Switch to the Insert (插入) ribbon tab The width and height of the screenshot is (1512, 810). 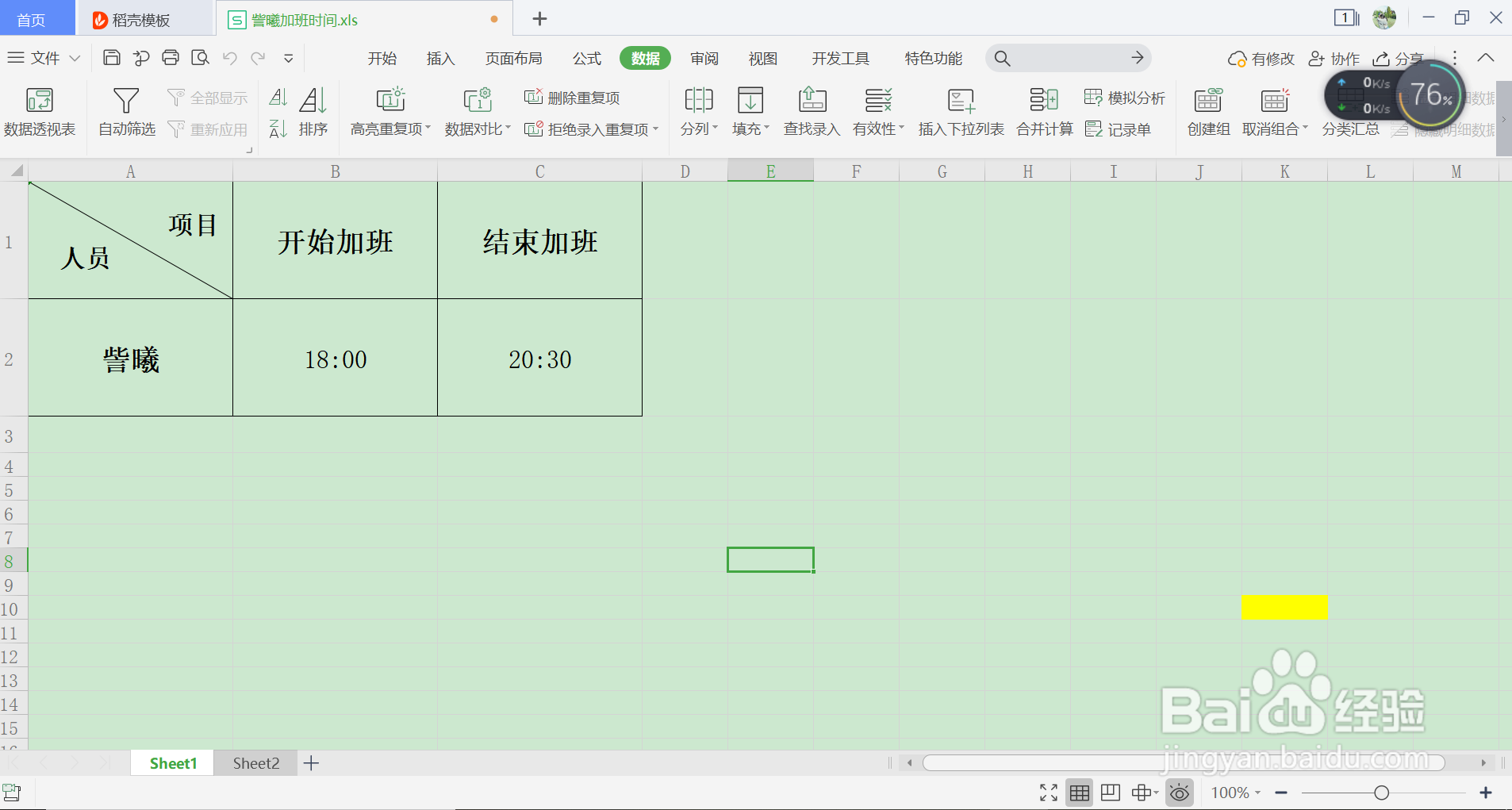(x=440, y=58)
